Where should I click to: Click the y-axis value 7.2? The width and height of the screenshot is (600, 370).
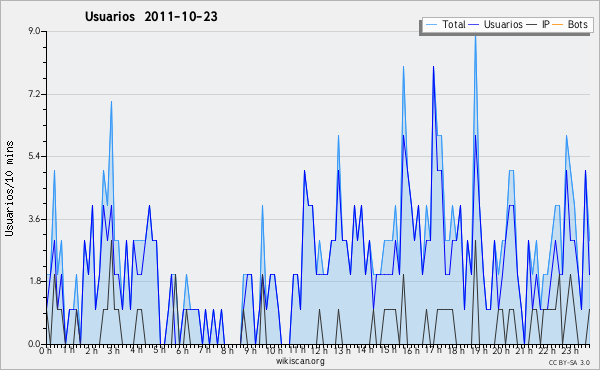pyautogui.click(x=34, y=94)
